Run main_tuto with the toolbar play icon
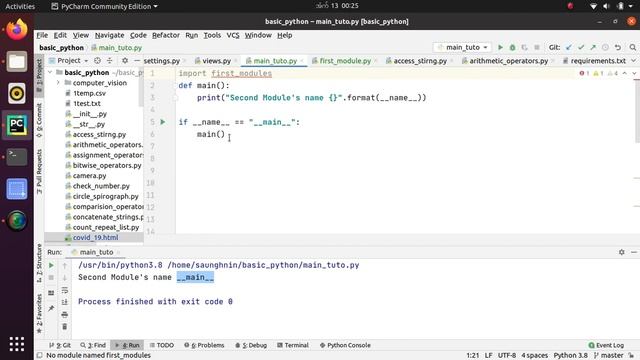640x360 pixels. click(500, 47)
